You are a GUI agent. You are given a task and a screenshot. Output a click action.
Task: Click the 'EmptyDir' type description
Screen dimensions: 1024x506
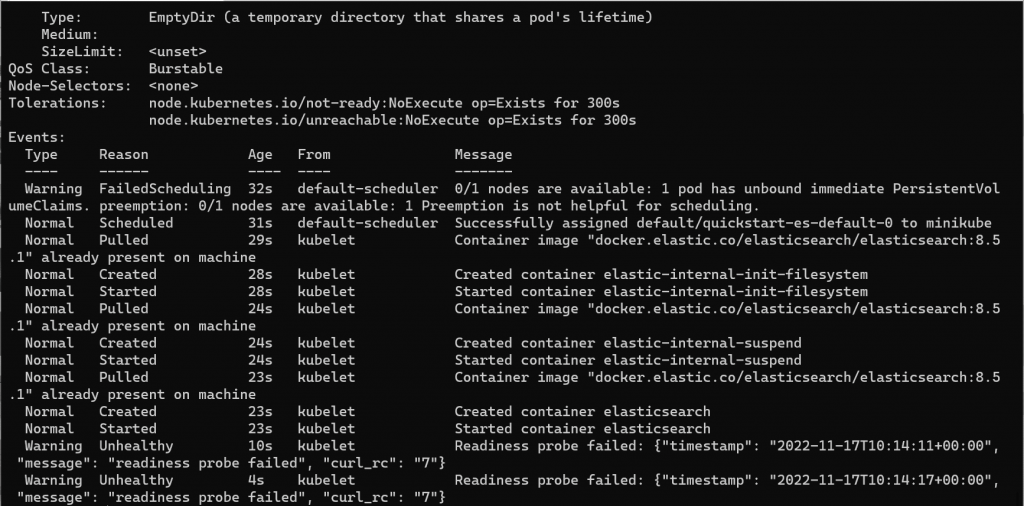(x=400, y=17)
